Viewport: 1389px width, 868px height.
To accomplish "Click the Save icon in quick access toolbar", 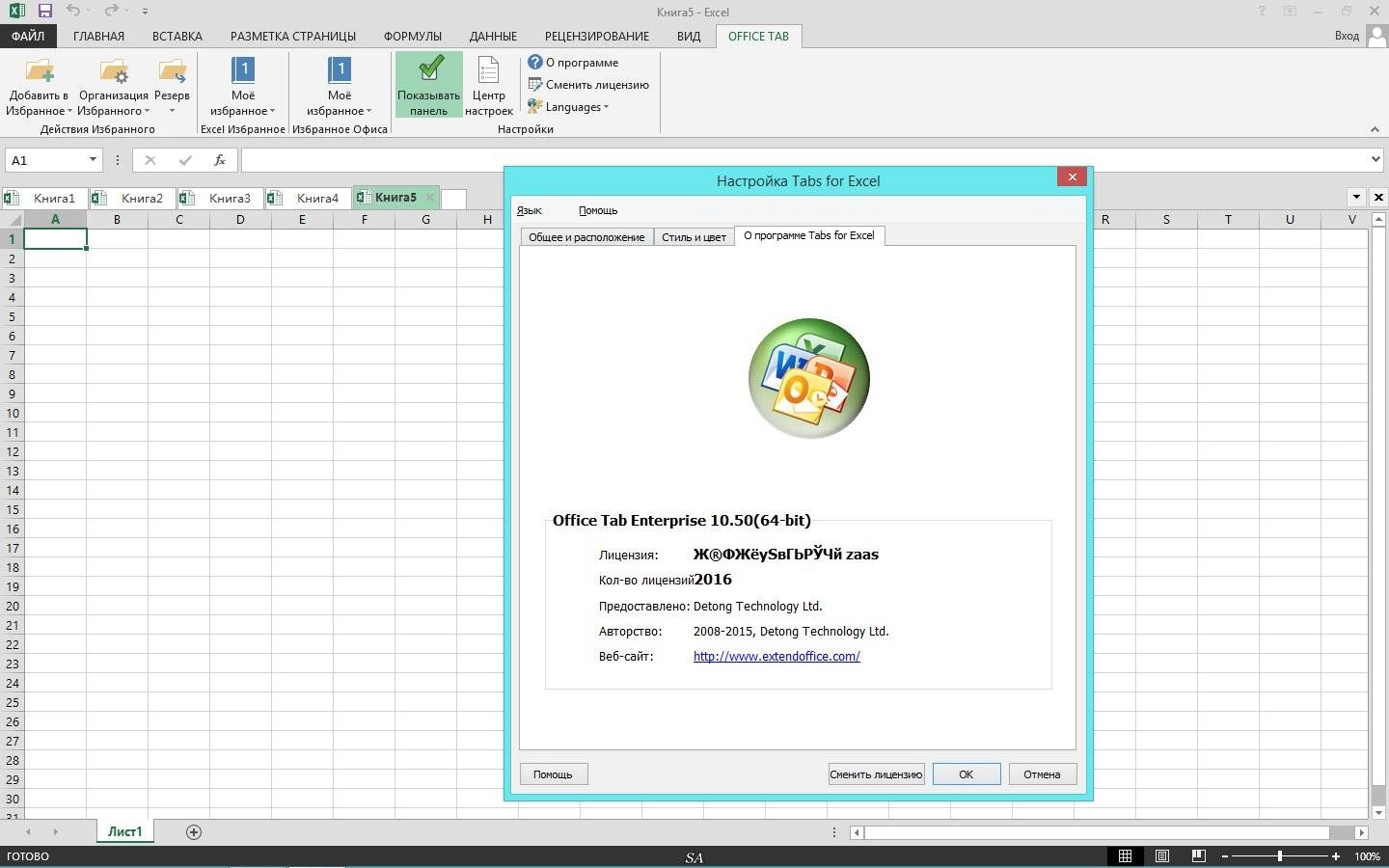I will click(x=44, y=11).
